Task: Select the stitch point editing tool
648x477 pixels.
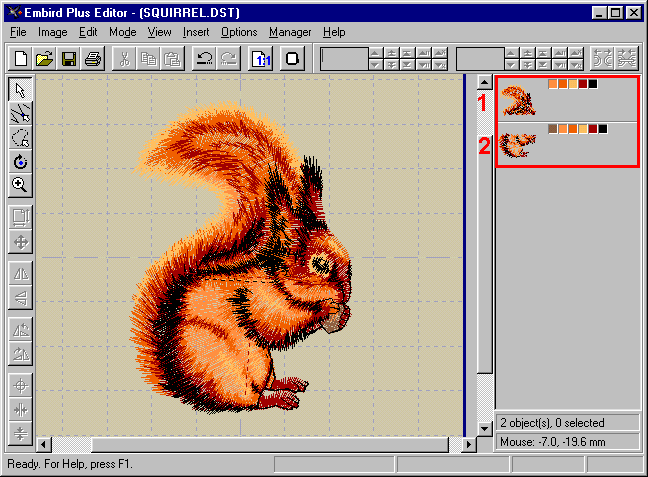Action: coord(20,114)
